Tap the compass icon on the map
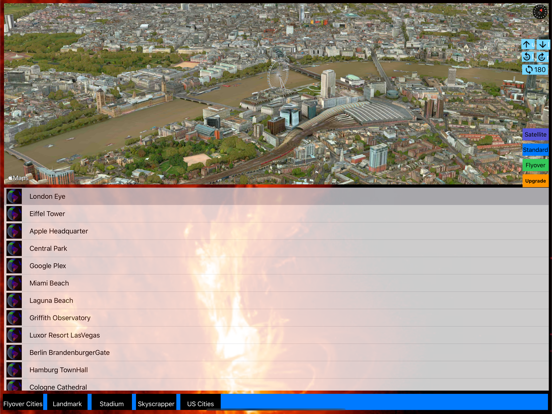The height and width of the screenshot is (414, 552). point(540,12)
